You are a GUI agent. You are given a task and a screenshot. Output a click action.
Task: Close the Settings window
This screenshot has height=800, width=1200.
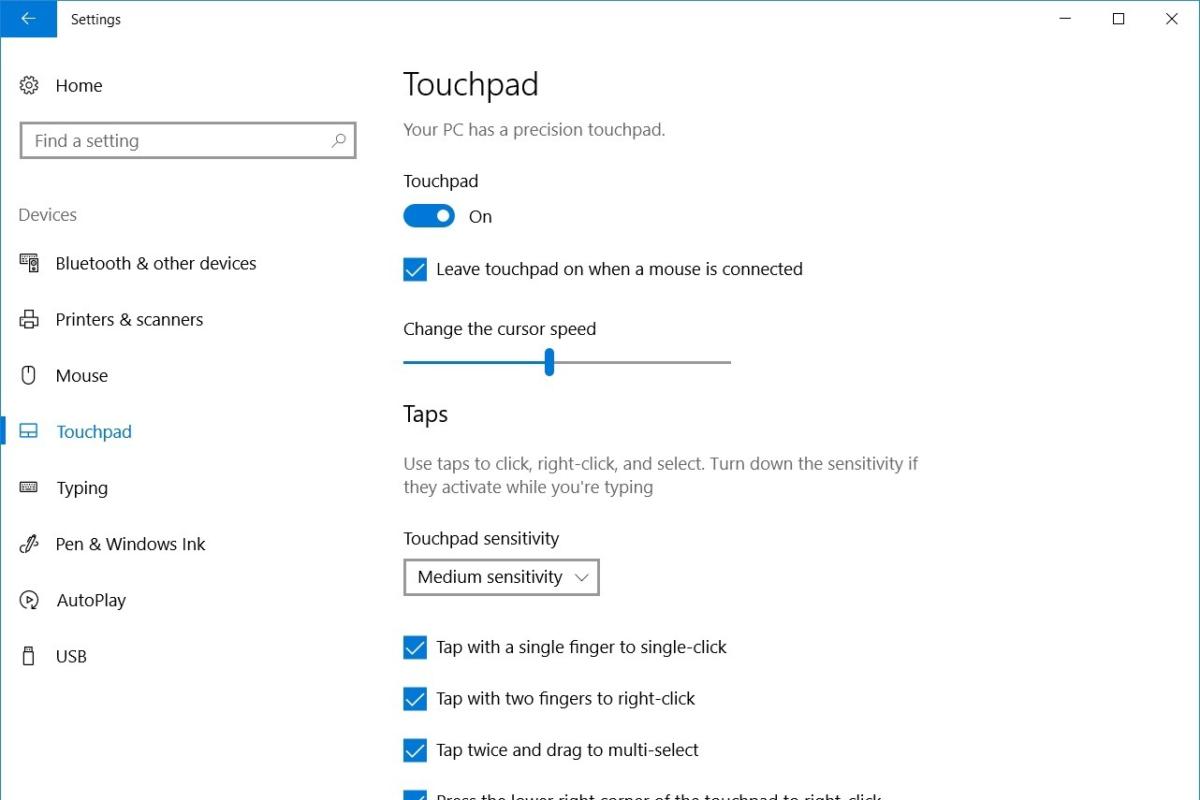point(1172,19)
